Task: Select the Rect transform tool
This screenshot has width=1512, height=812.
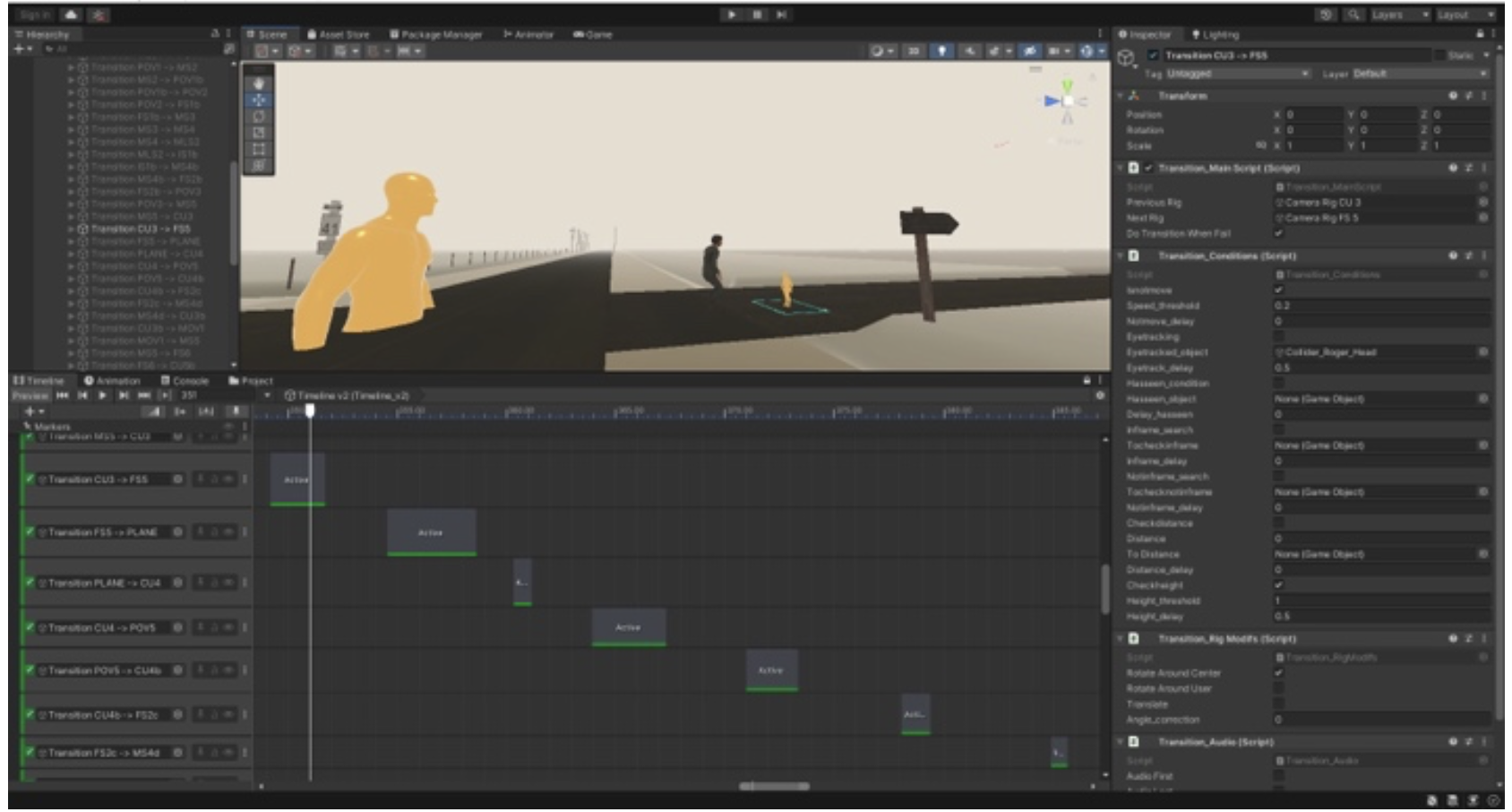Action: coord(259,149)
